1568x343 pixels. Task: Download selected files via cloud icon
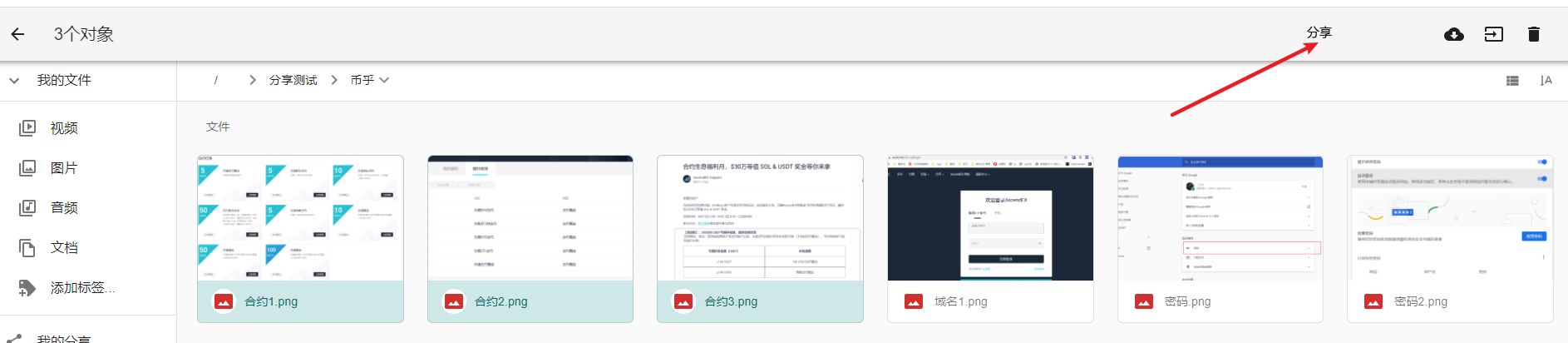[1454, 34]
